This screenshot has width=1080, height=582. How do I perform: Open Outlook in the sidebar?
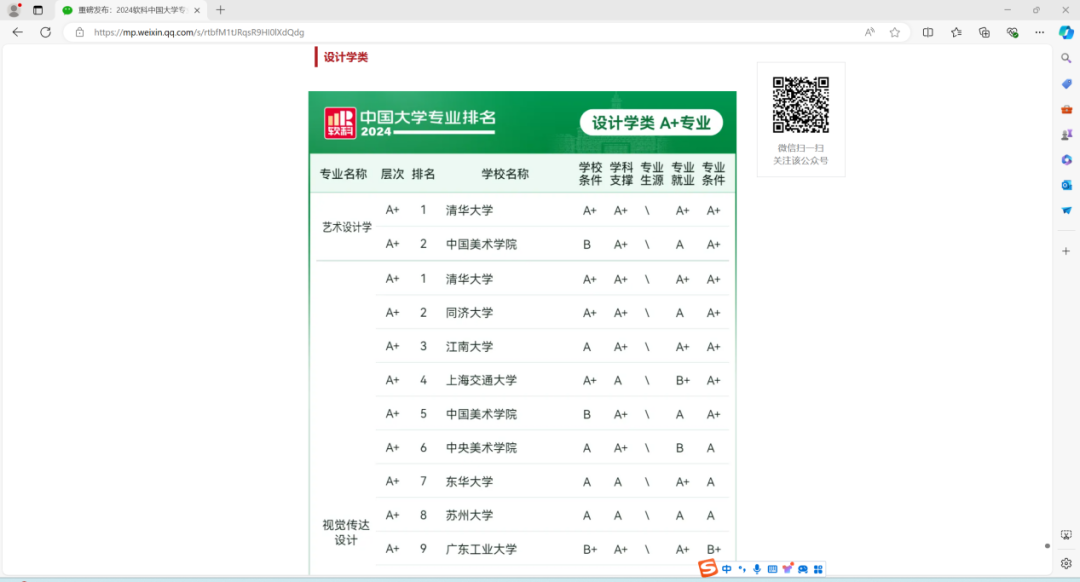pos(1066,185)
